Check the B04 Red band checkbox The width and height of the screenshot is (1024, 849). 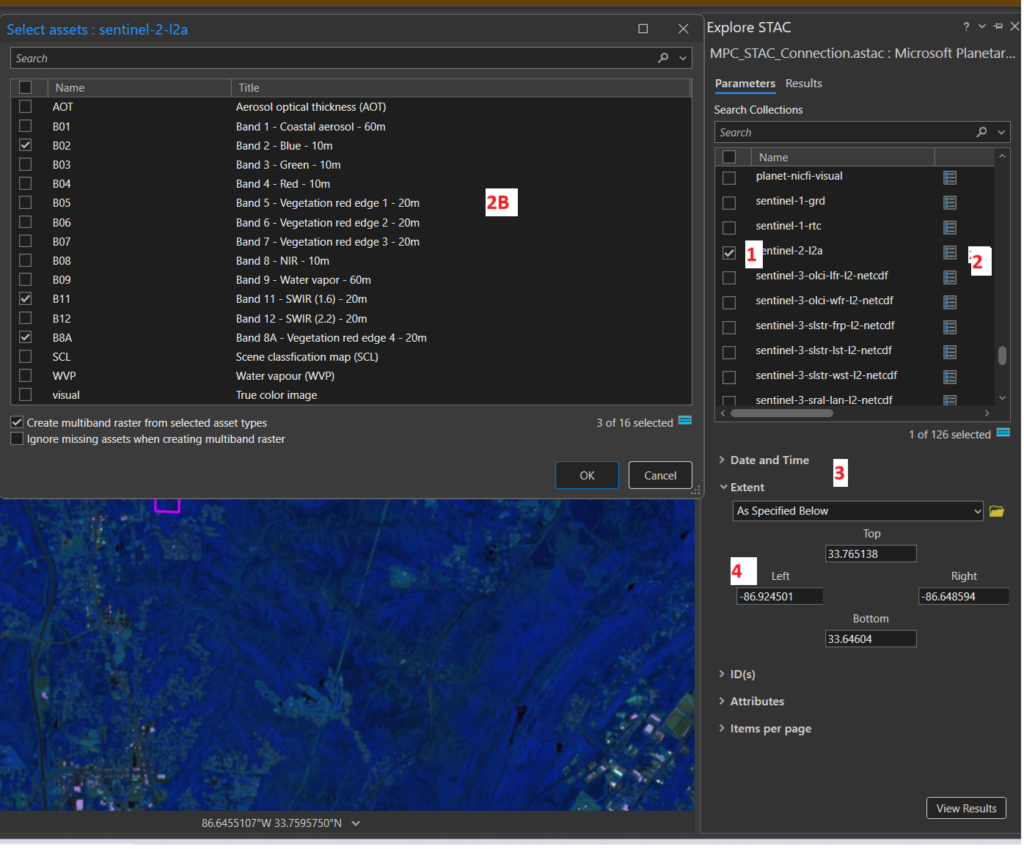[x=25, y=184]
